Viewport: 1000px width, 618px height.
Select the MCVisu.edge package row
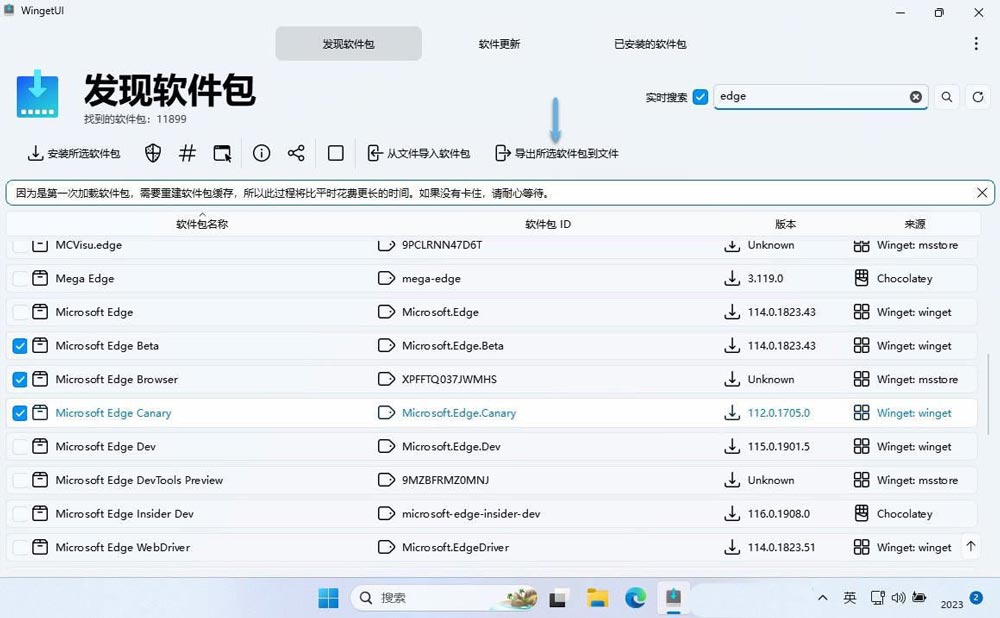tap(492, 245)
